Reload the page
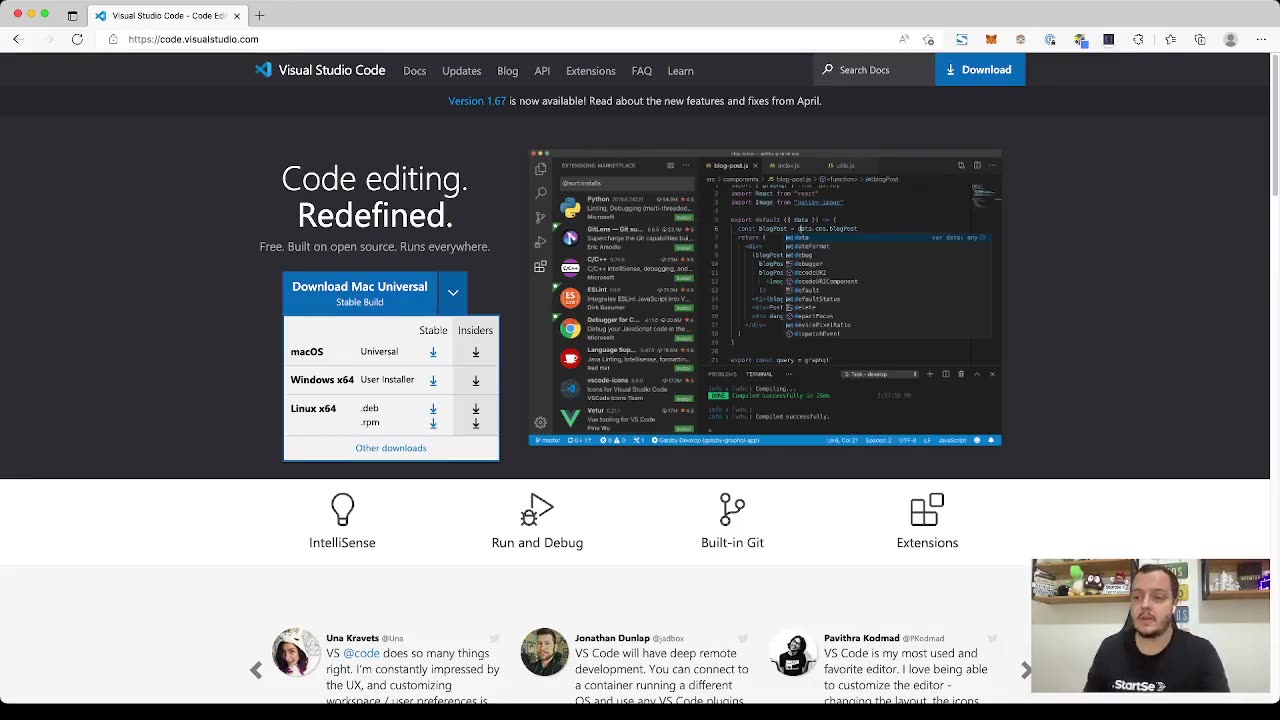The height and width of the screenshot is (720, 1280). click(77, 39)
